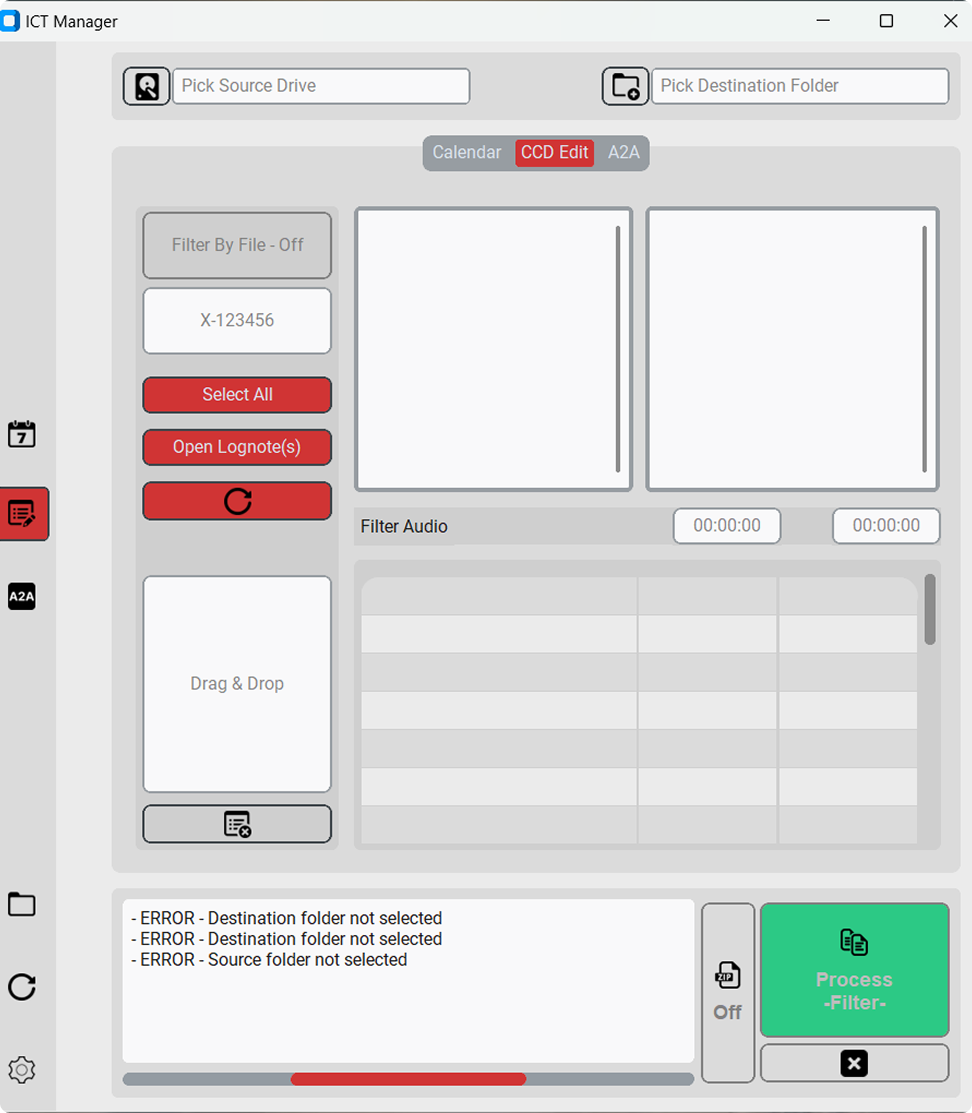The image size is (972, 1113).
Task: Open the CCD Edit lognote sidebar icon
Action: pyautogui.click(x=22, y=513)
